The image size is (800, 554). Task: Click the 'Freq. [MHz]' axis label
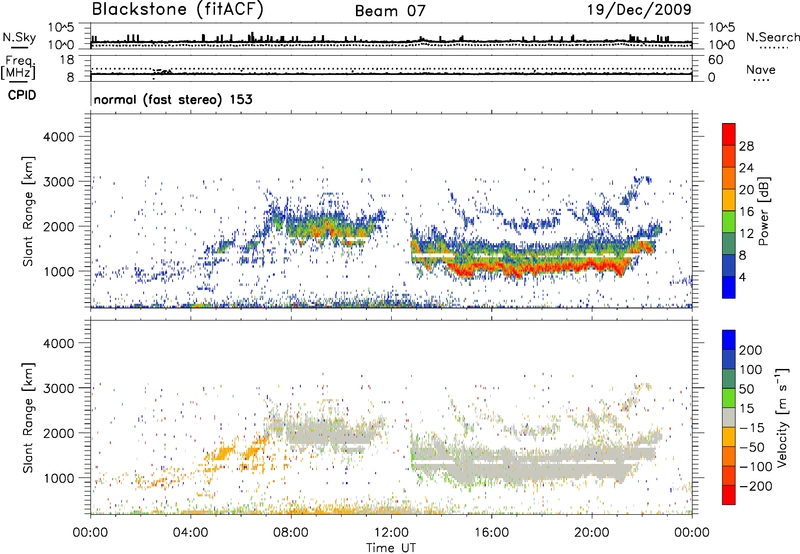pyautogui.click(x=18, y=67)
